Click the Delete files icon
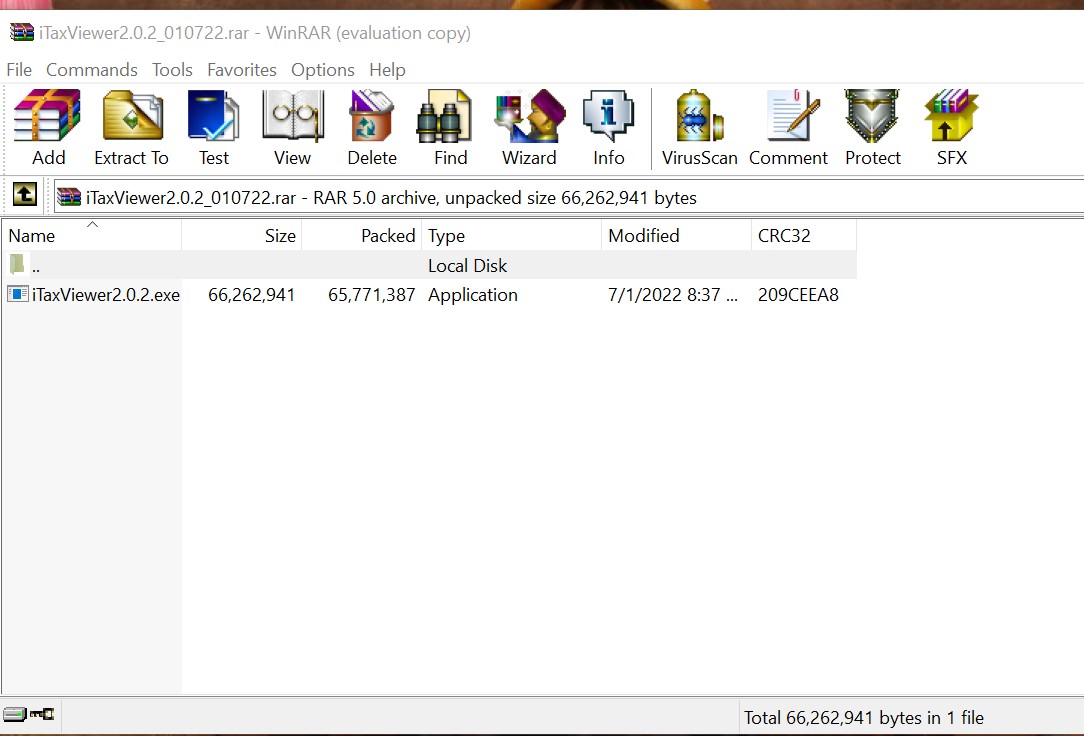 pos(372,116)
